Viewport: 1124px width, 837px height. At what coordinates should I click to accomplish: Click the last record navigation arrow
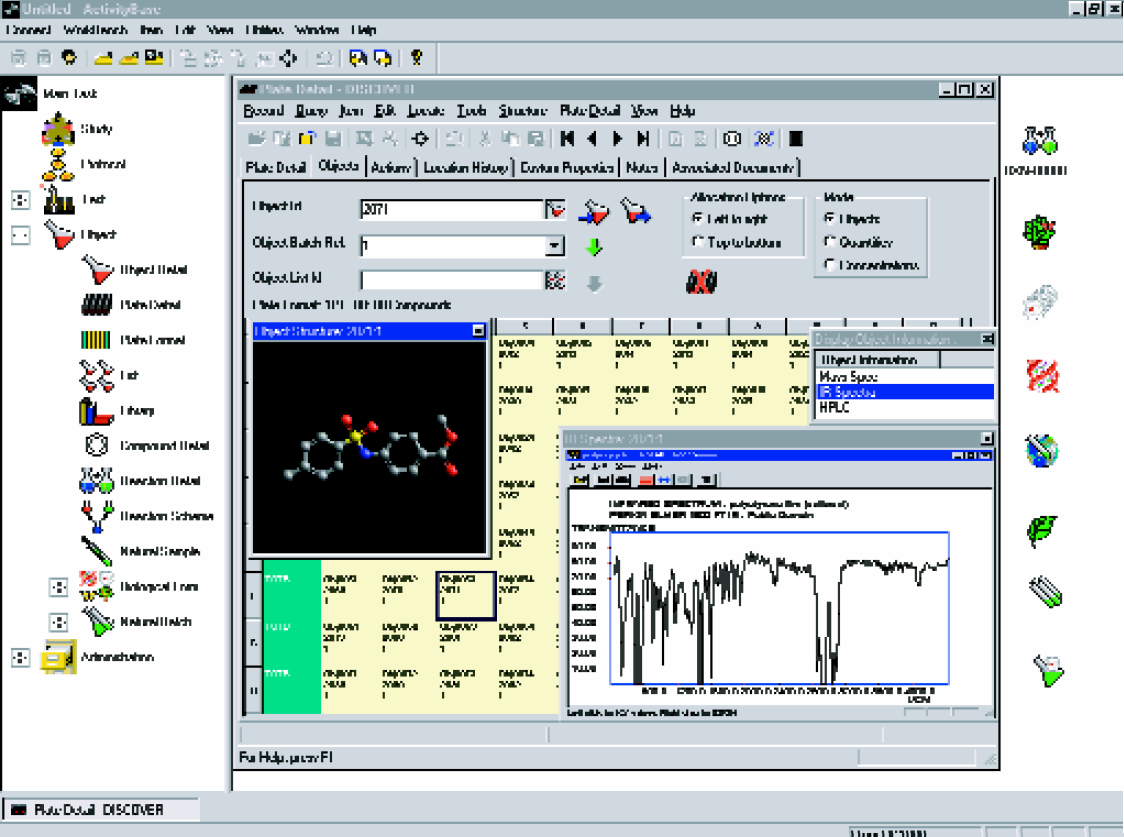click(643, 138)
